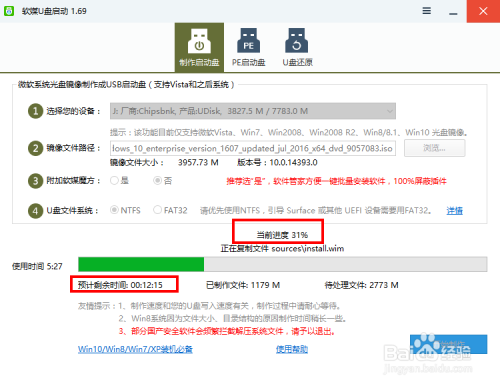Open the 使用帮助 help link
Image resolution: width=500 pixels, height=386 pixels.
pos(292,349)
